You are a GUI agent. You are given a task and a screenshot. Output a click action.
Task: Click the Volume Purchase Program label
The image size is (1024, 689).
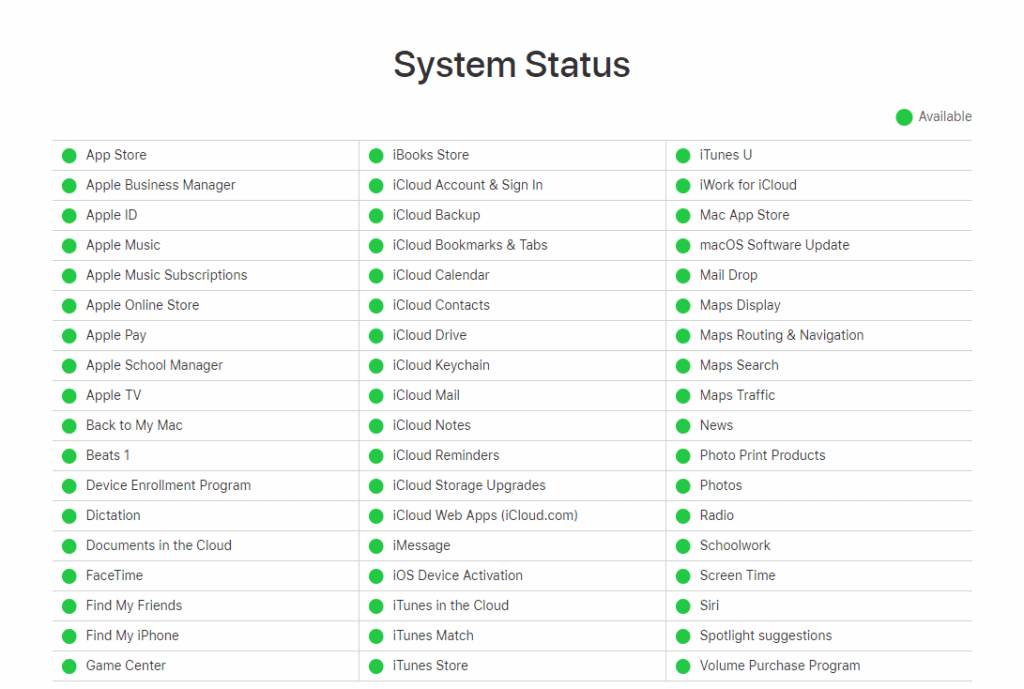pos(779,665)
